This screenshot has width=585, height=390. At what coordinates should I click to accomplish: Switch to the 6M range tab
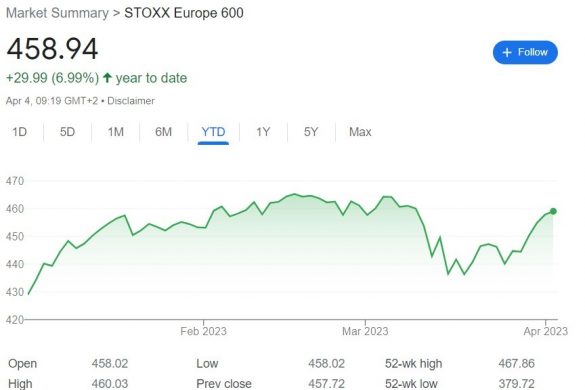coord(163,132)
